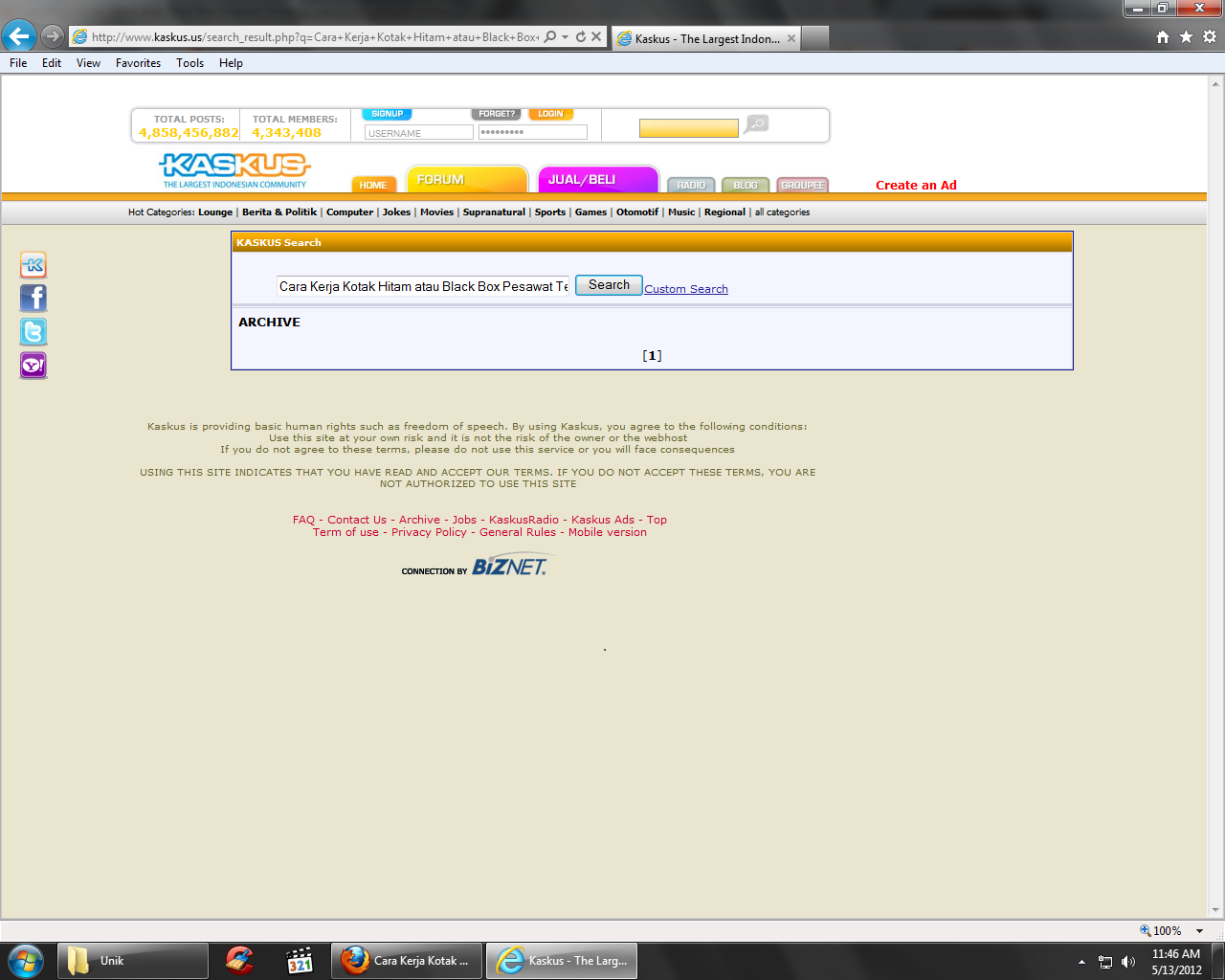Select the GROUPEE tab
This screenshot has width=1225, height=980.
pyautogui.click(x=803, y=185)
